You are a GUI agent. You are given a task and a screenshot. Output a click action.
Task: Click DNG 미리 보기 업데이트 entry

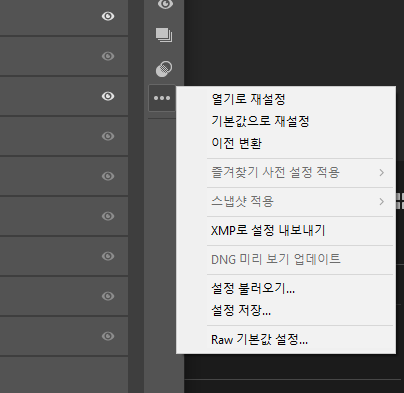point(276,259)
